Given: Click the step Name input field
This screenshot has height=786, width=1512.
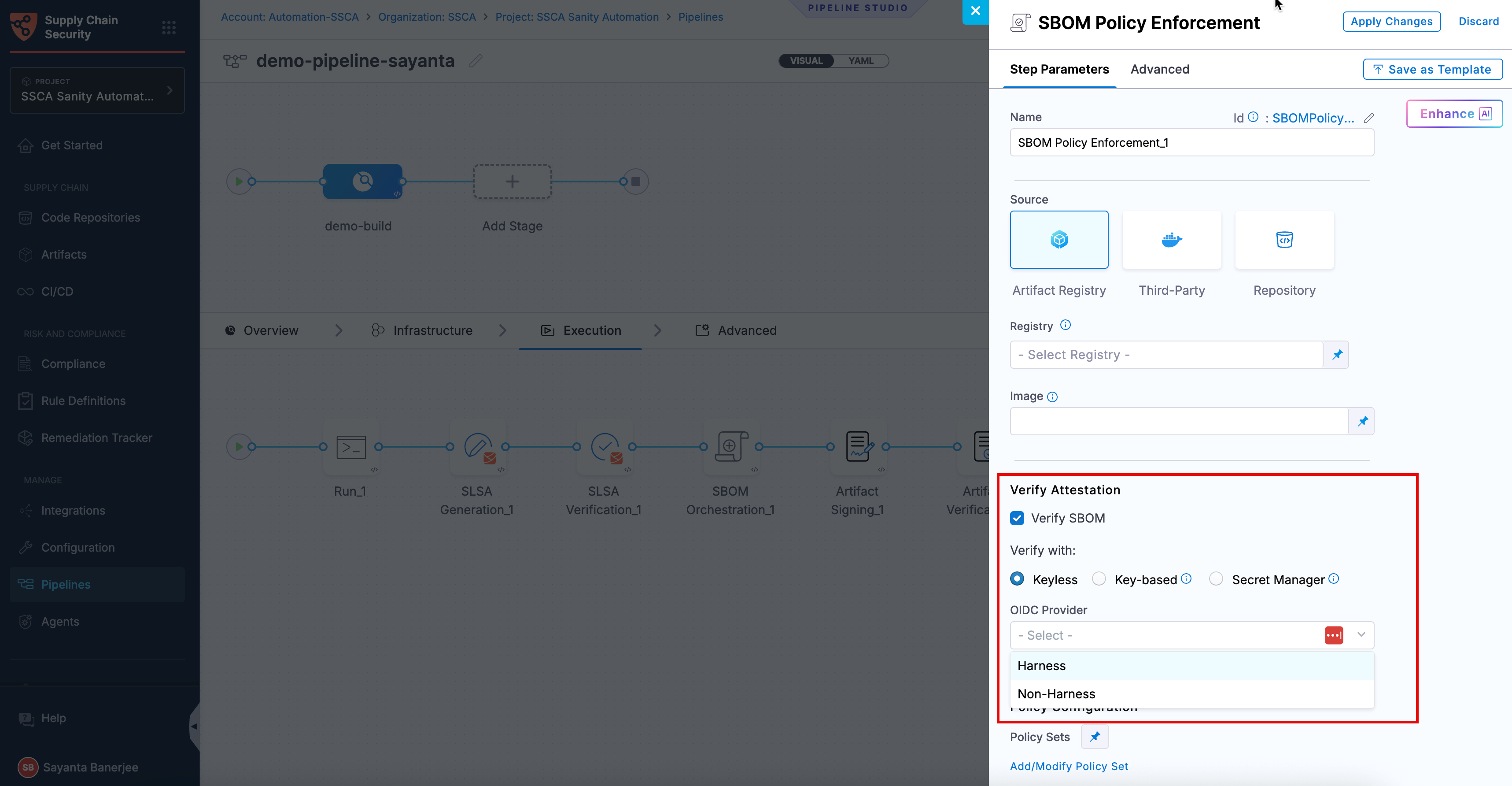Looking at the screenshot, I should click(x=1192, y=143).
